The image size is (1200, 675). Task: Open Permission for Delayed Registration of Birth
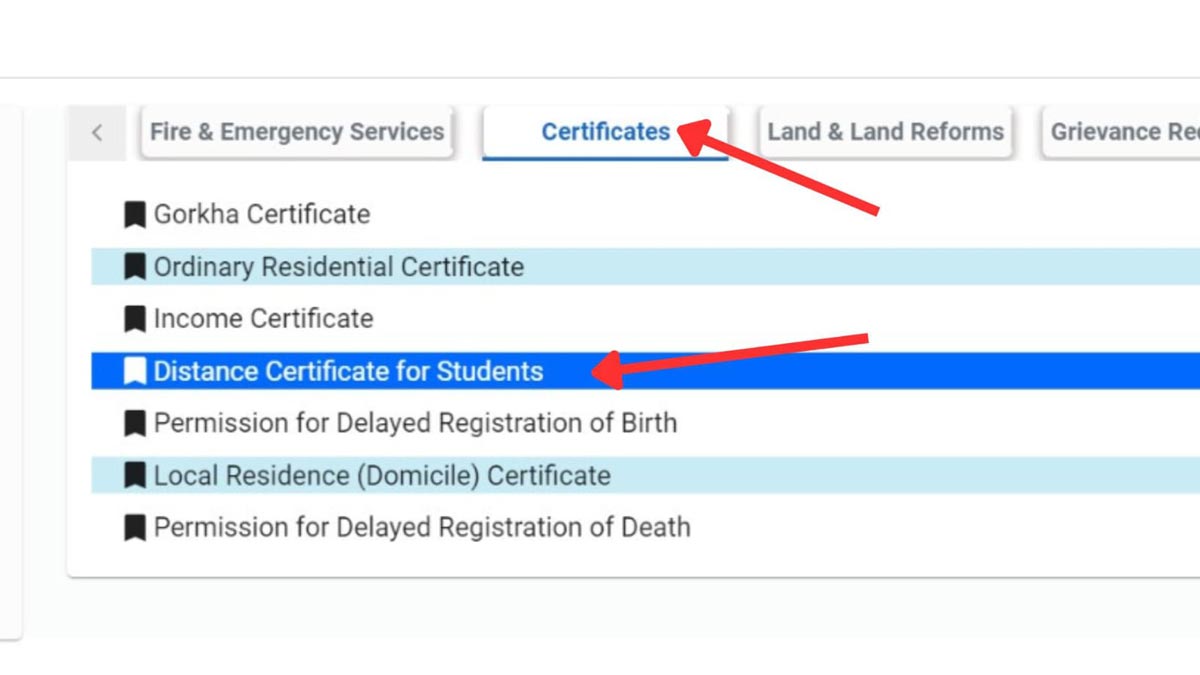tap(415, 422)
